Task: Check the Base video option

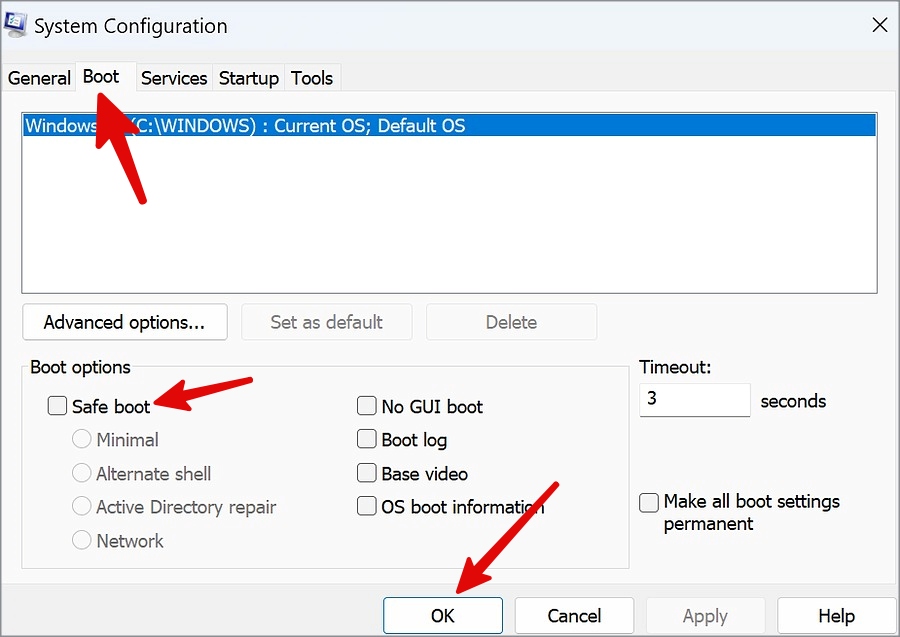Action: [x=367, y=474]
